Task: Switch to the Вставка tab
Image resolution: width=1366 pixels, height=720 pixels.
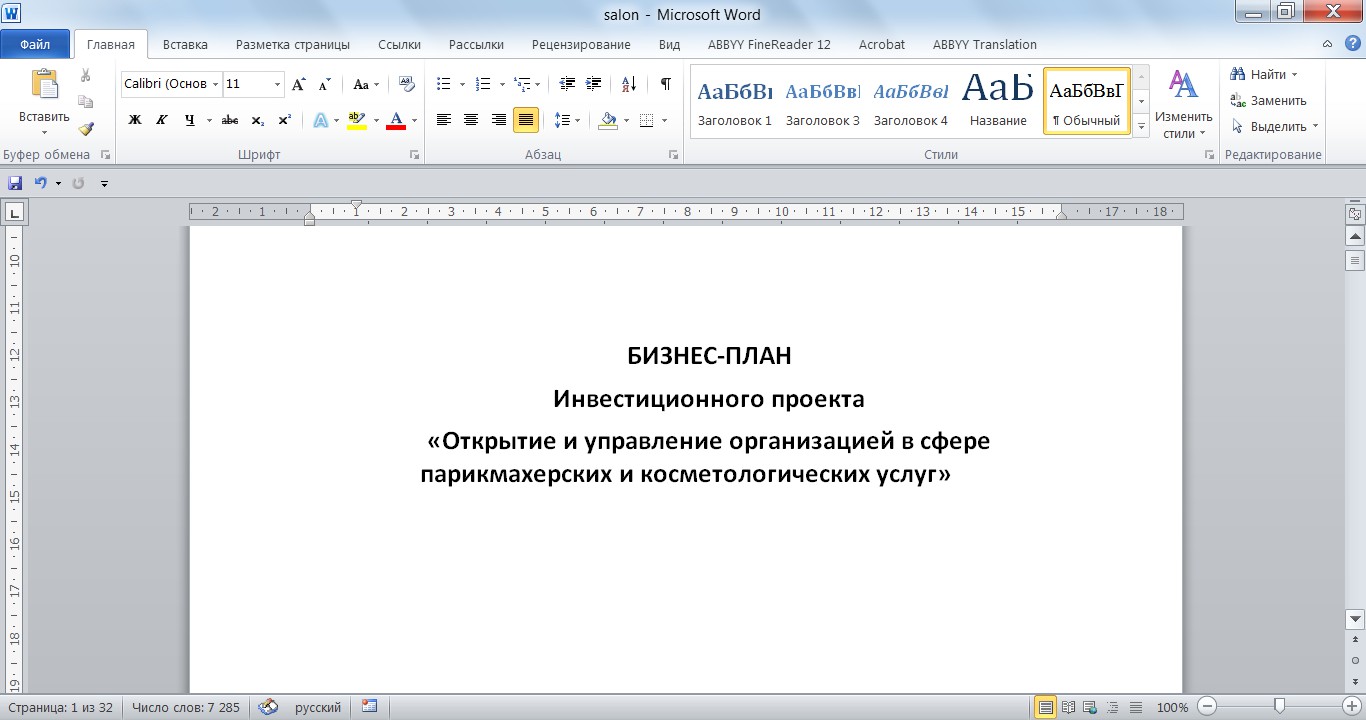Action: tap(185, 44)
